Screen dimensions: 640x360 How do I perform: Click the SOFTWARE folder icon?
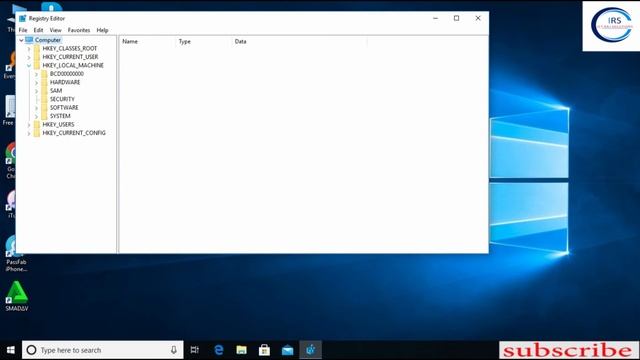tap(44, 107)
